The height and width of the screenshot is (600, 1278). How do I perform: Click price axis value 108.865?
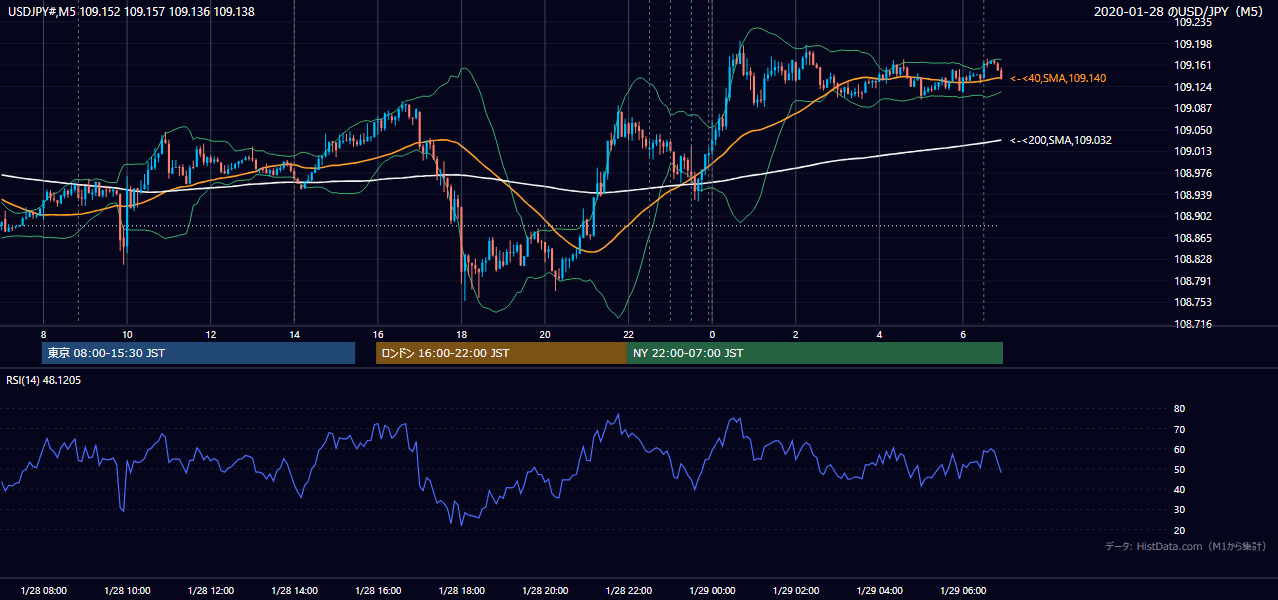(x=1193, y=238)
